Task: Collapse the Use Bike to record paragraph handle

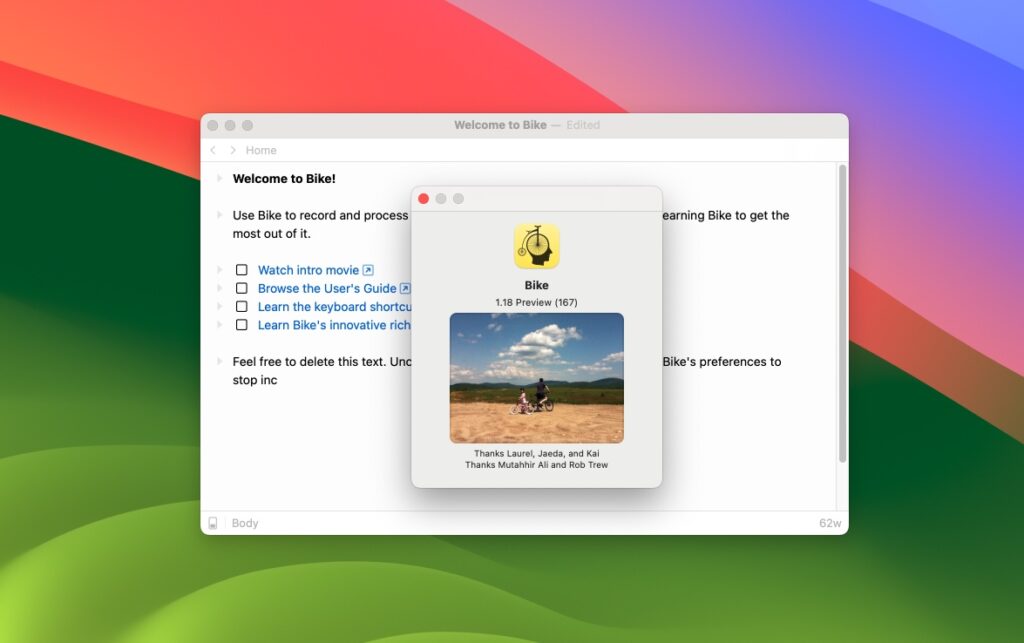Action: (x=221, y=215)
